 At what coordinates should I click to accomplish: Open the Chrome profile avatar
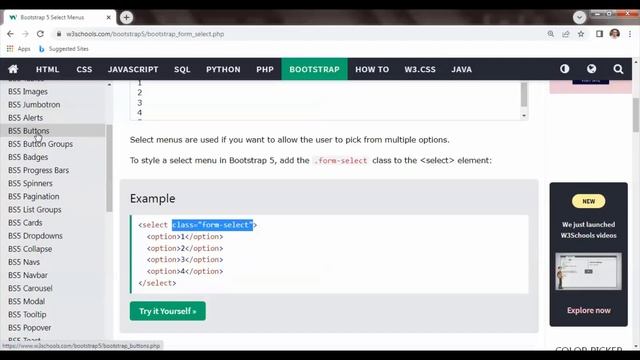tap(615, 34)
